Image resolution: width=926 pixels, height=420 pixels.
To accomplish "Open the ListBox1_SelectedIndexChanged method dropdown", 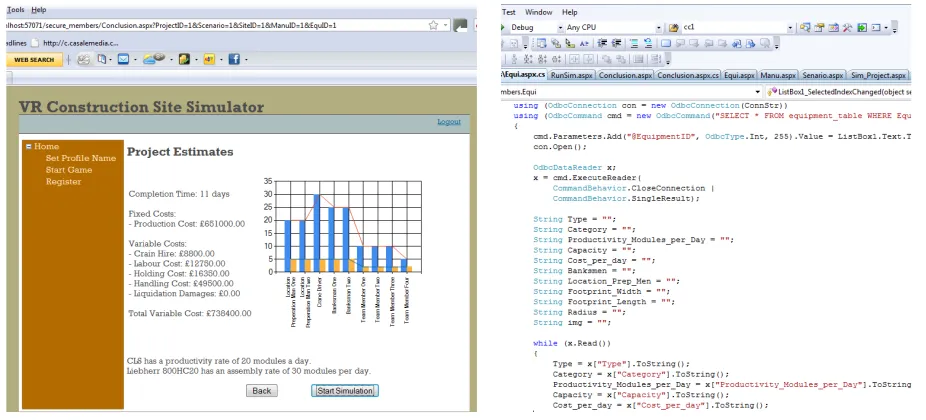I will click(838, 92).
